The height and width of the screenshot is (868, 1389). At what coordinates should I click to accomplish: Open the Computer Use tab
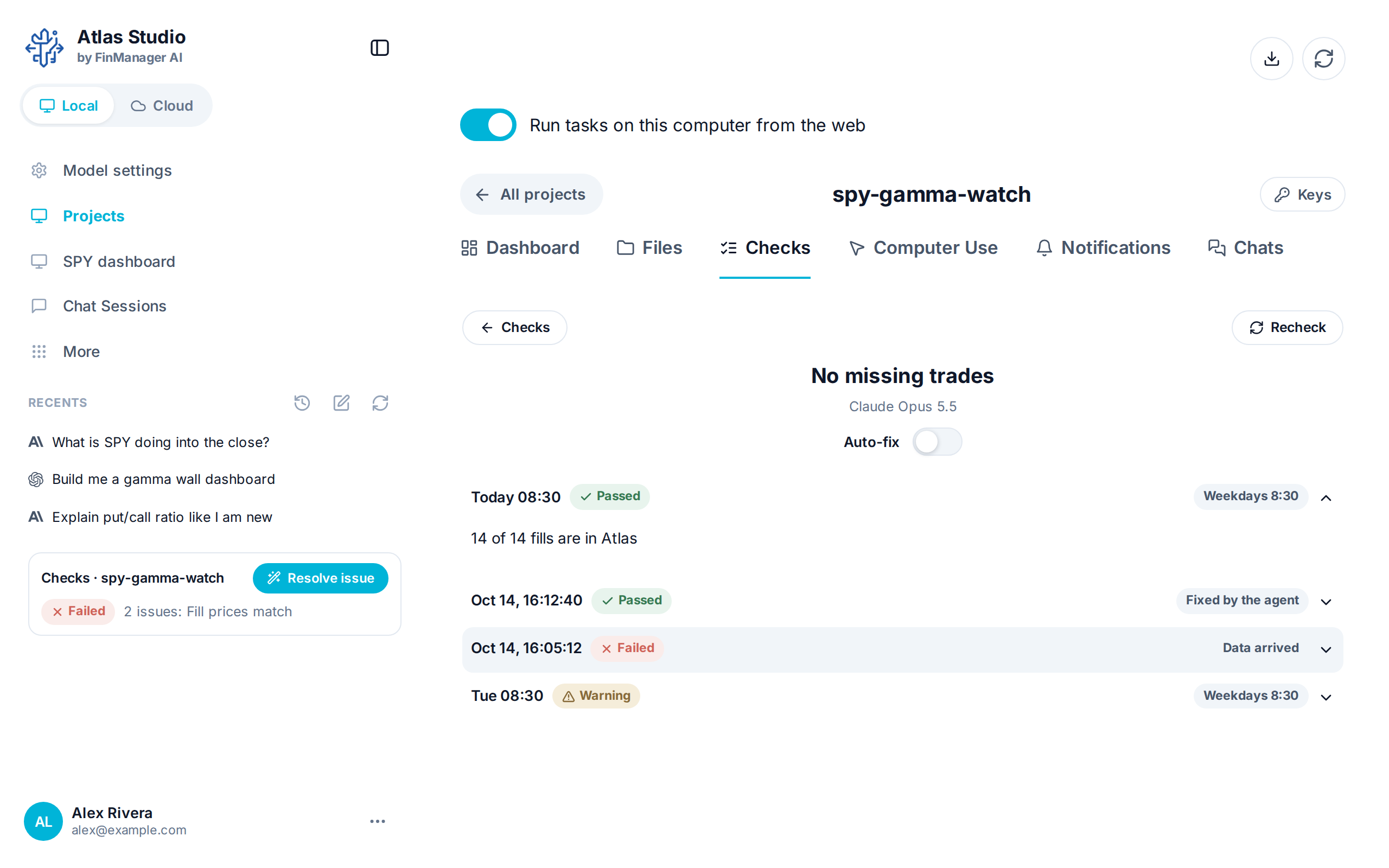click(x=923, y=248)
